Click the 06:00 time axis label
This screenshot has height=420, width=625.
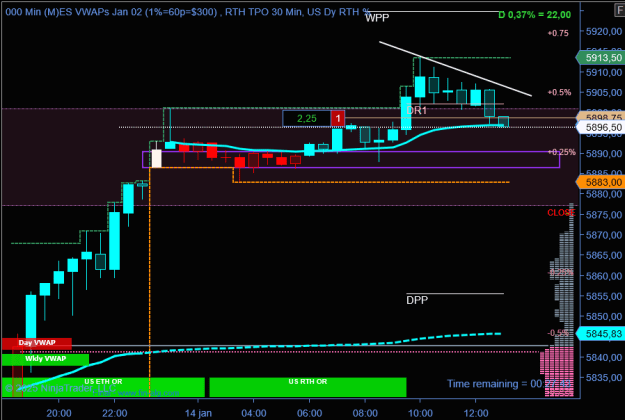coord(309,413)
